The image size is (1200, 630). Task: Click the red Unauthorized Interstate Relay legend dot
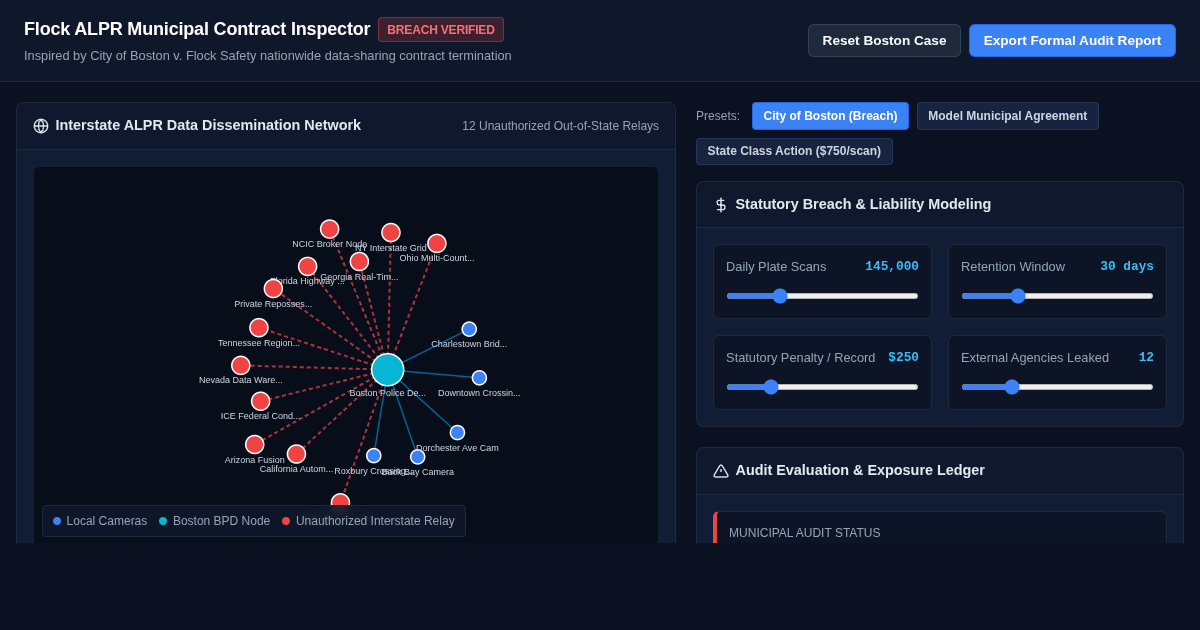(x=286, y=521)
